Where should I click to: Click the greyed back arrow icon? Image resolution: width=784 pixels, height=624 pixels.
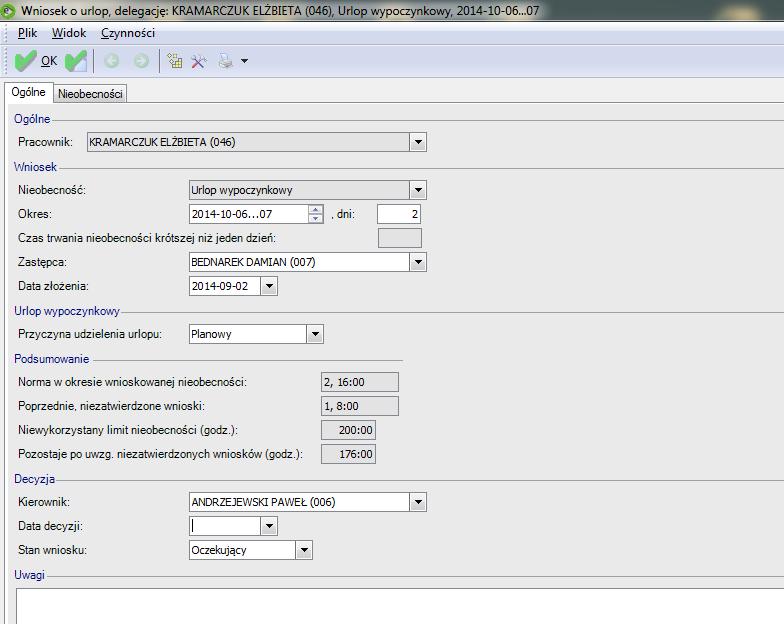point(112,61)
